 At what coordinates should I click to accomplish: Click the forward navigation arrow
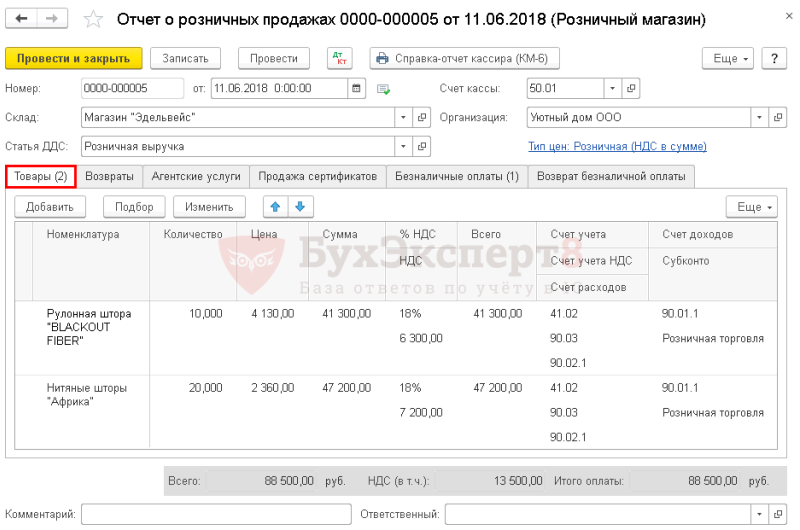click(x=52, y=19)
